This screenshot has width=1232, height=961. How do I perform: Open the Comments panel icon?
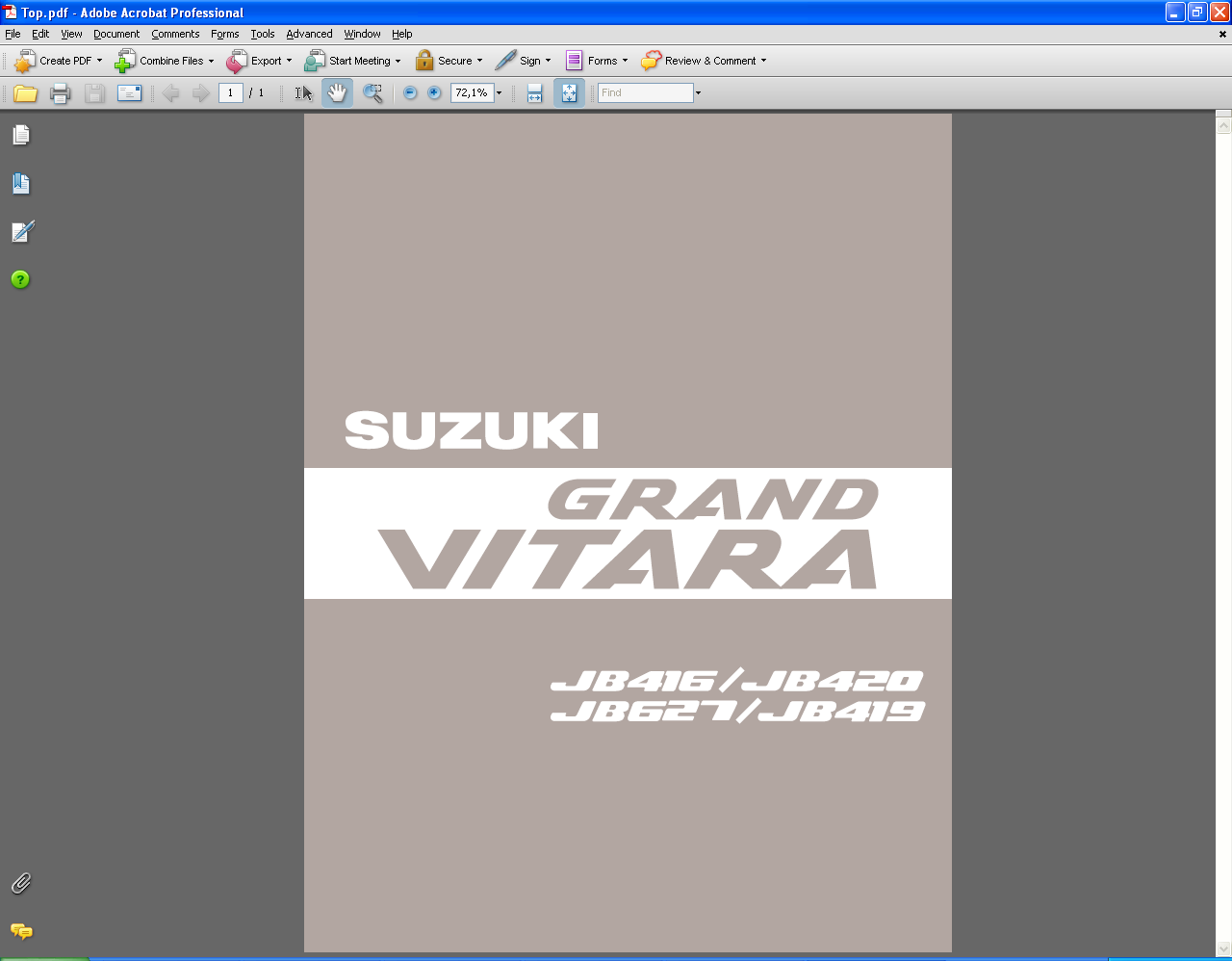click(21, 931)
